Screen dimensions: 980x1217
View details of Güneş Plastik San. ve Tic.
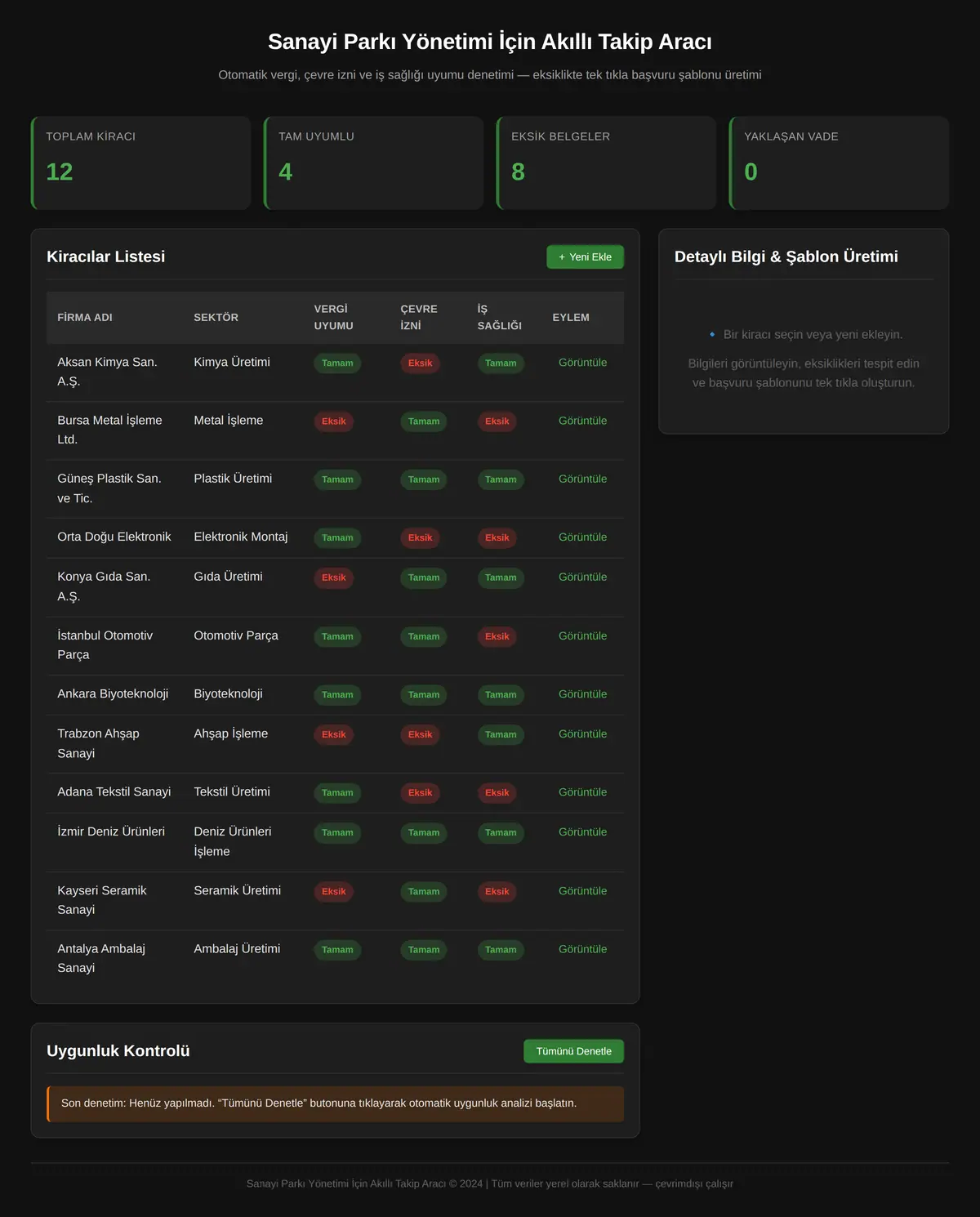tap(582, 479)
